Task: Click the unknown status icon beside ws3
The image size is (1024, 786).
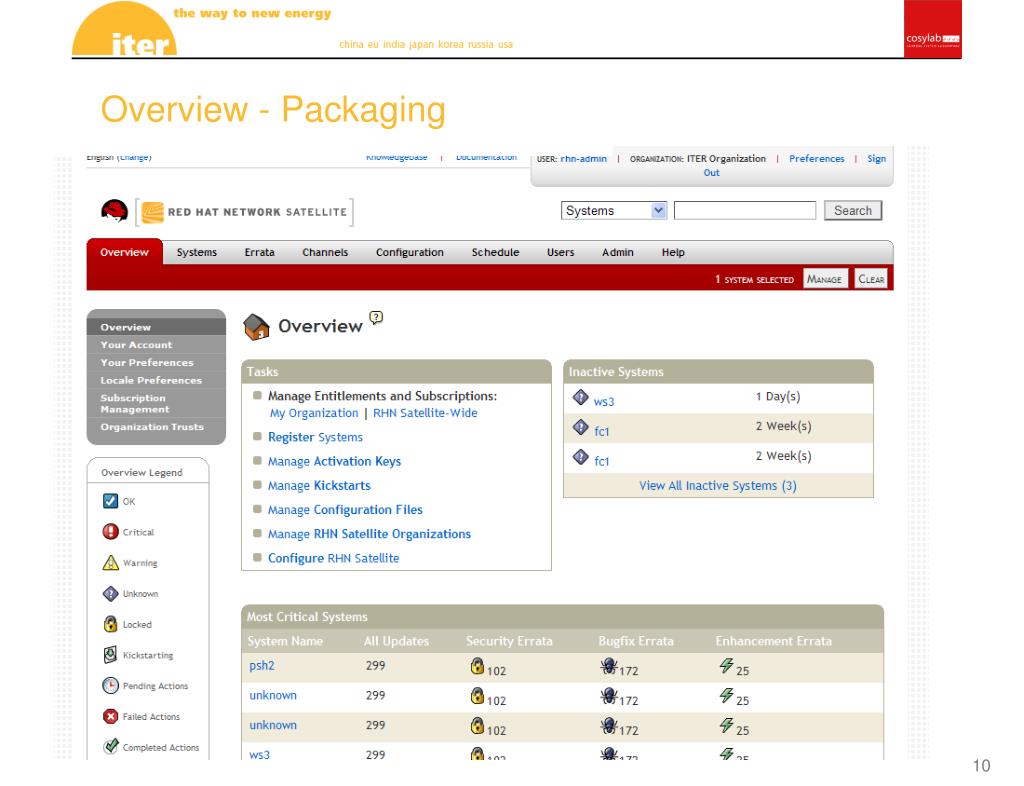Action: [x=581, y=397]
